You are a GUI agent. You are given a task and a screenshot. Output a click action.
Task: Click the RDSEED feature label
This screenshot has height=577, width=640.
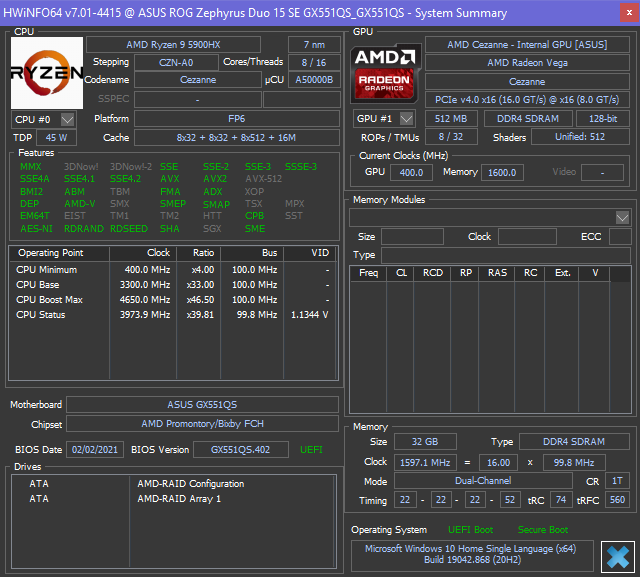tap(129, 229)
